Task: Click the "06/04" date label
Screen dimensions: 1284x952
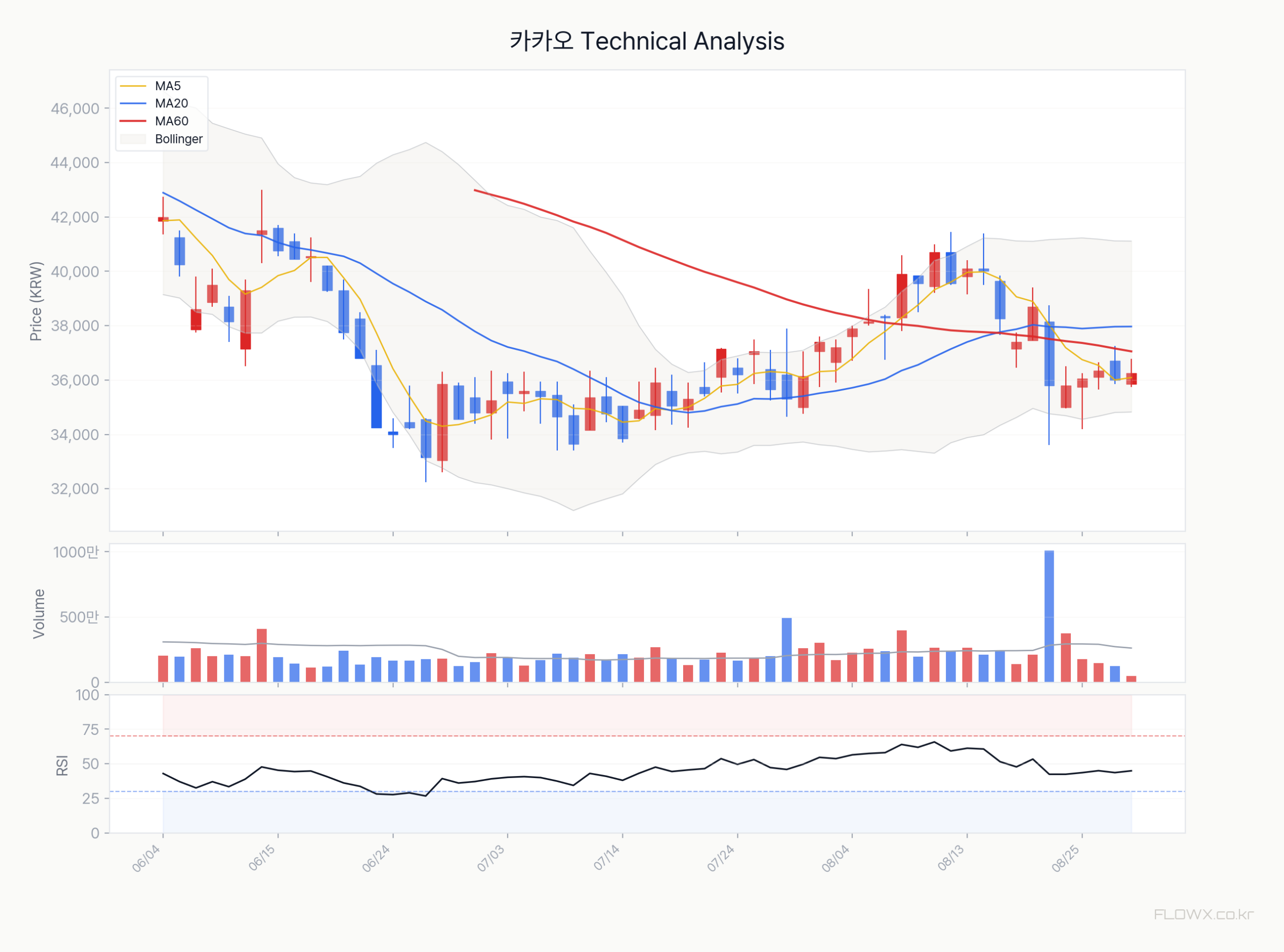Action: pos(146,859)
